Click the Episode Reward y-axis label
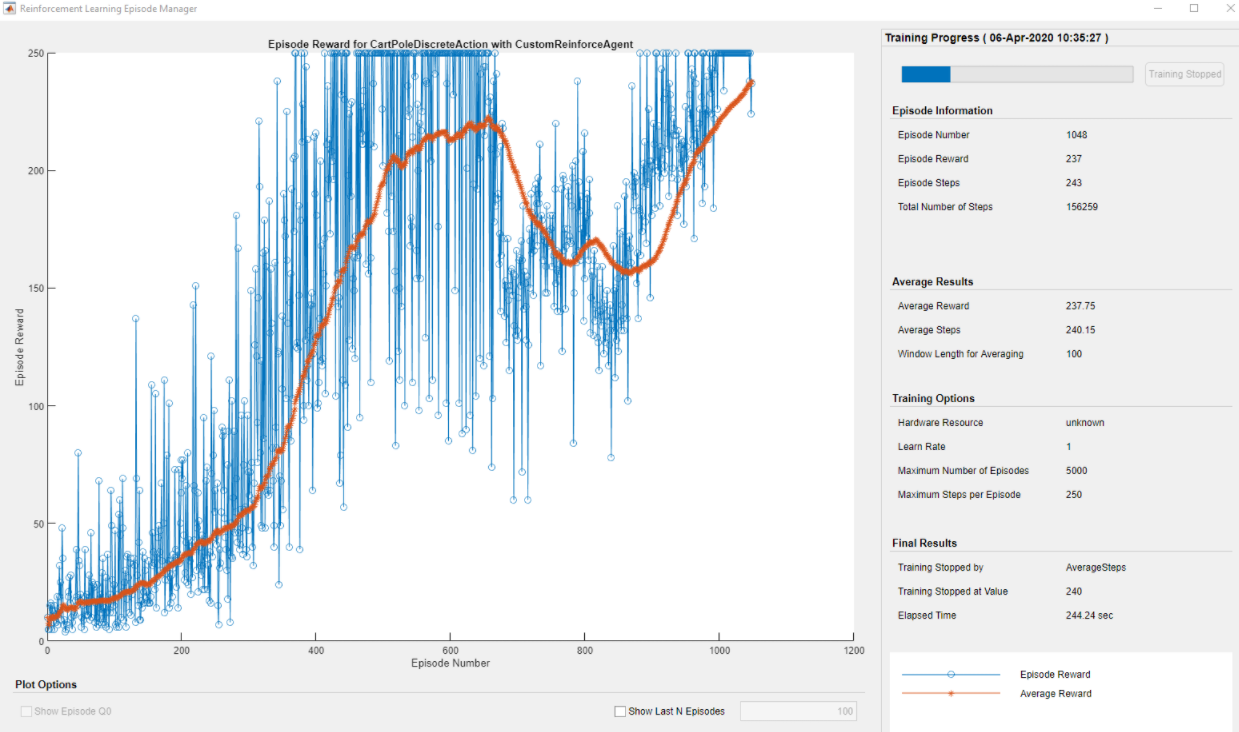Viewport: 1239px width, 732px height. (x=19, y=347)
